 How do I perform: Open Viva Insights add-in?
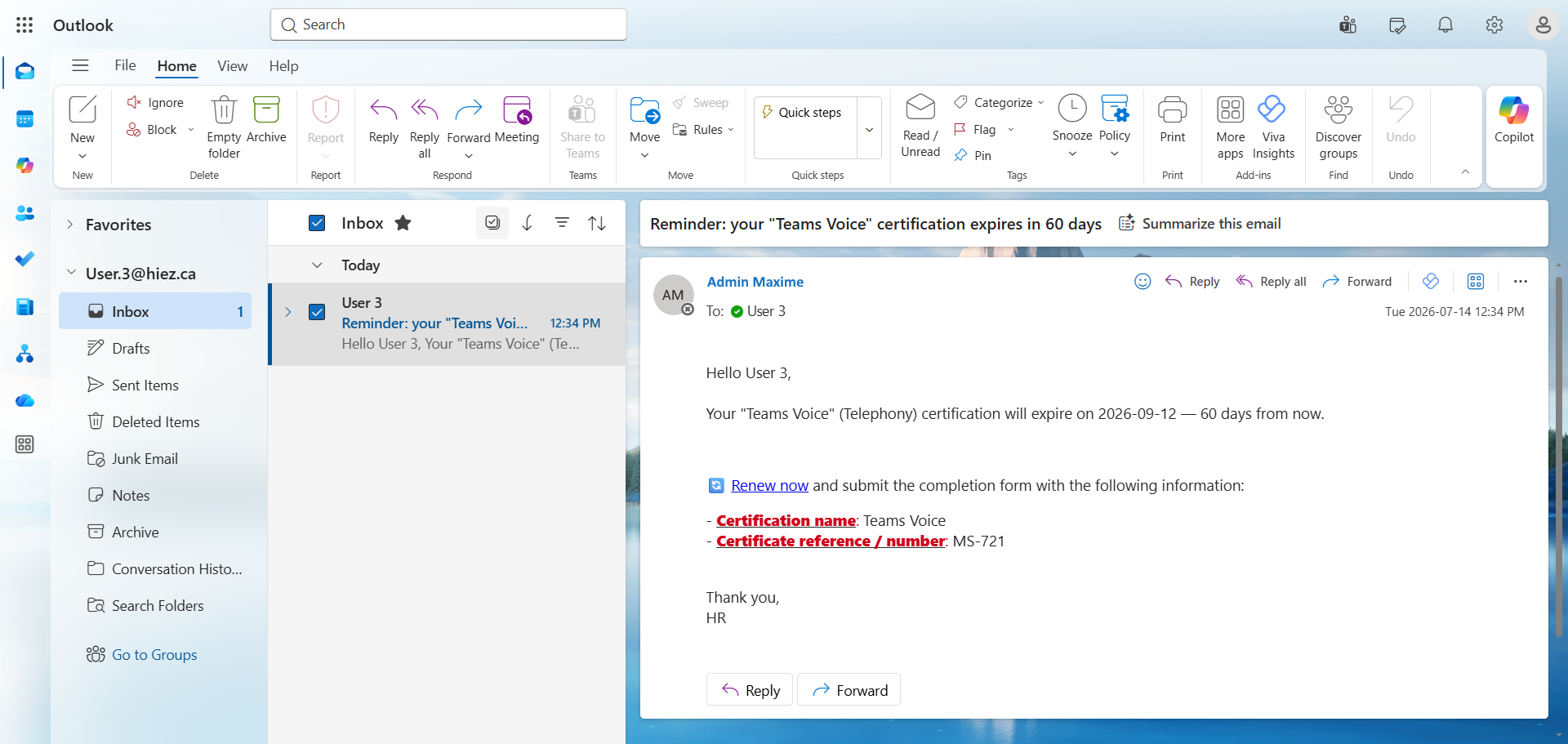point(1273,127)
